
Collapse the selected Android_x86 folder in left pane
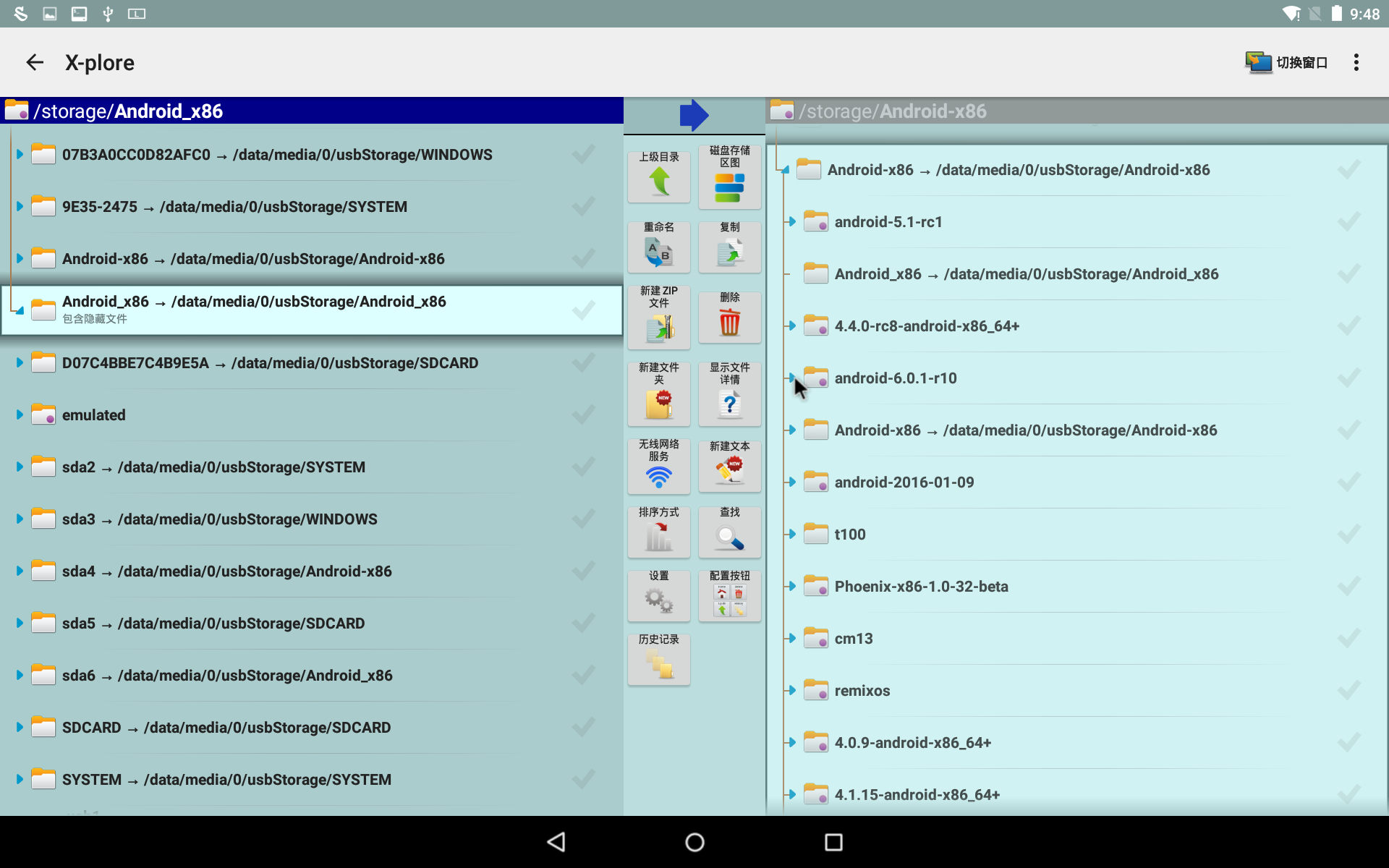[x=20, y=310]
